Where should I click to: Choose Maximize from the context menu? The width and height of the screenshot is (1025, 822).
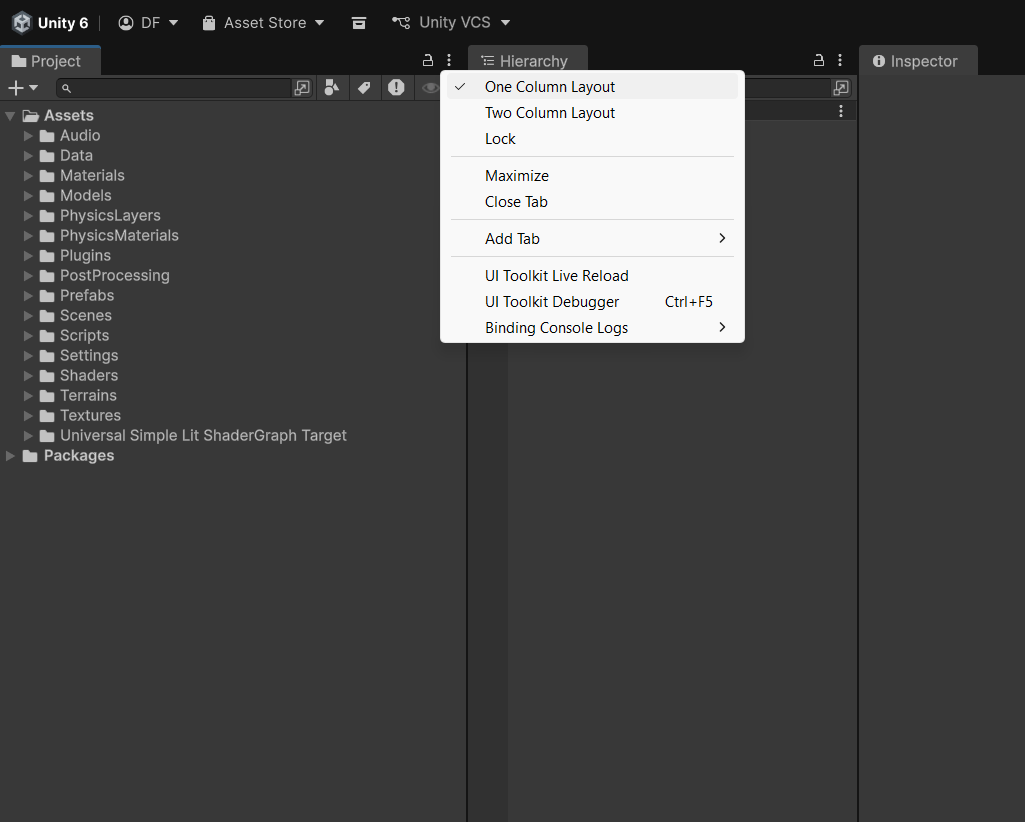click(592, 175)
